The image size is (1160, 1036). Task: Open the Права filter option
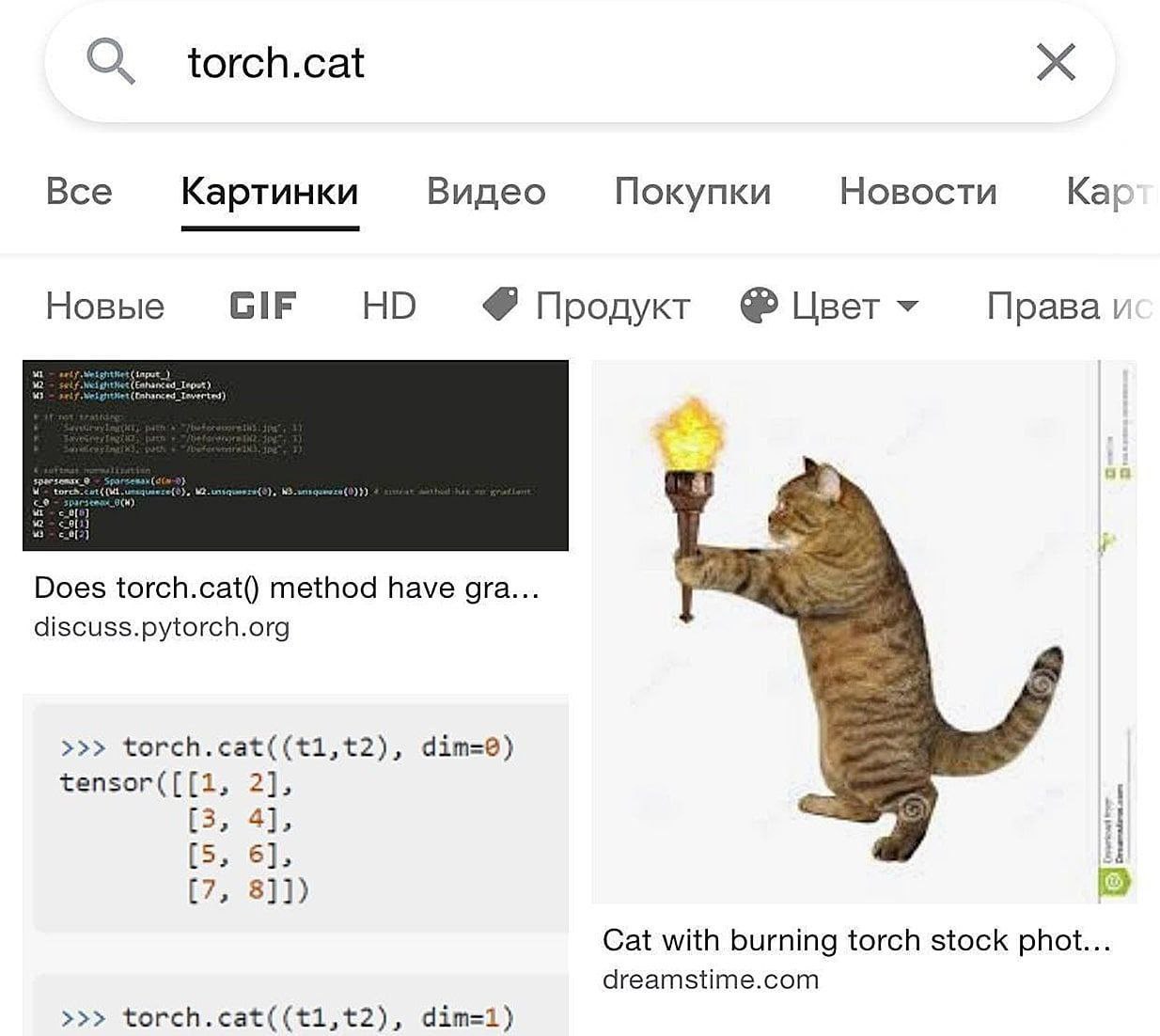[1068, 306]
